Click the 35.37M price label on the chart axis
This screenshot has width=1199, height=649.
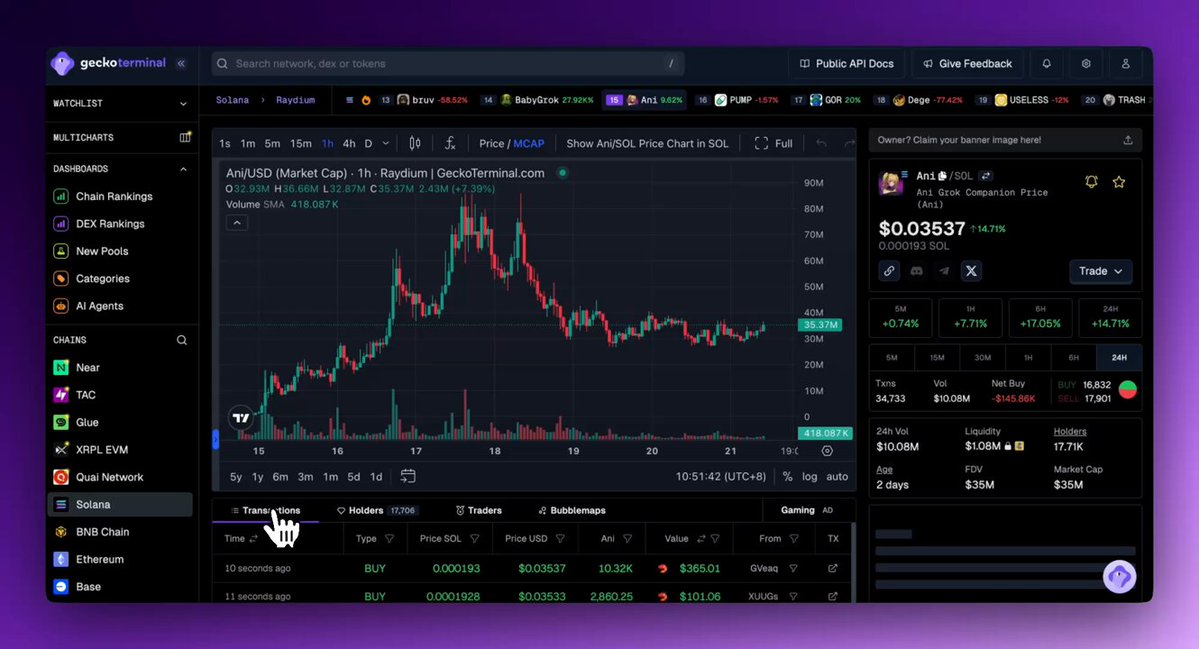[820, 325]
